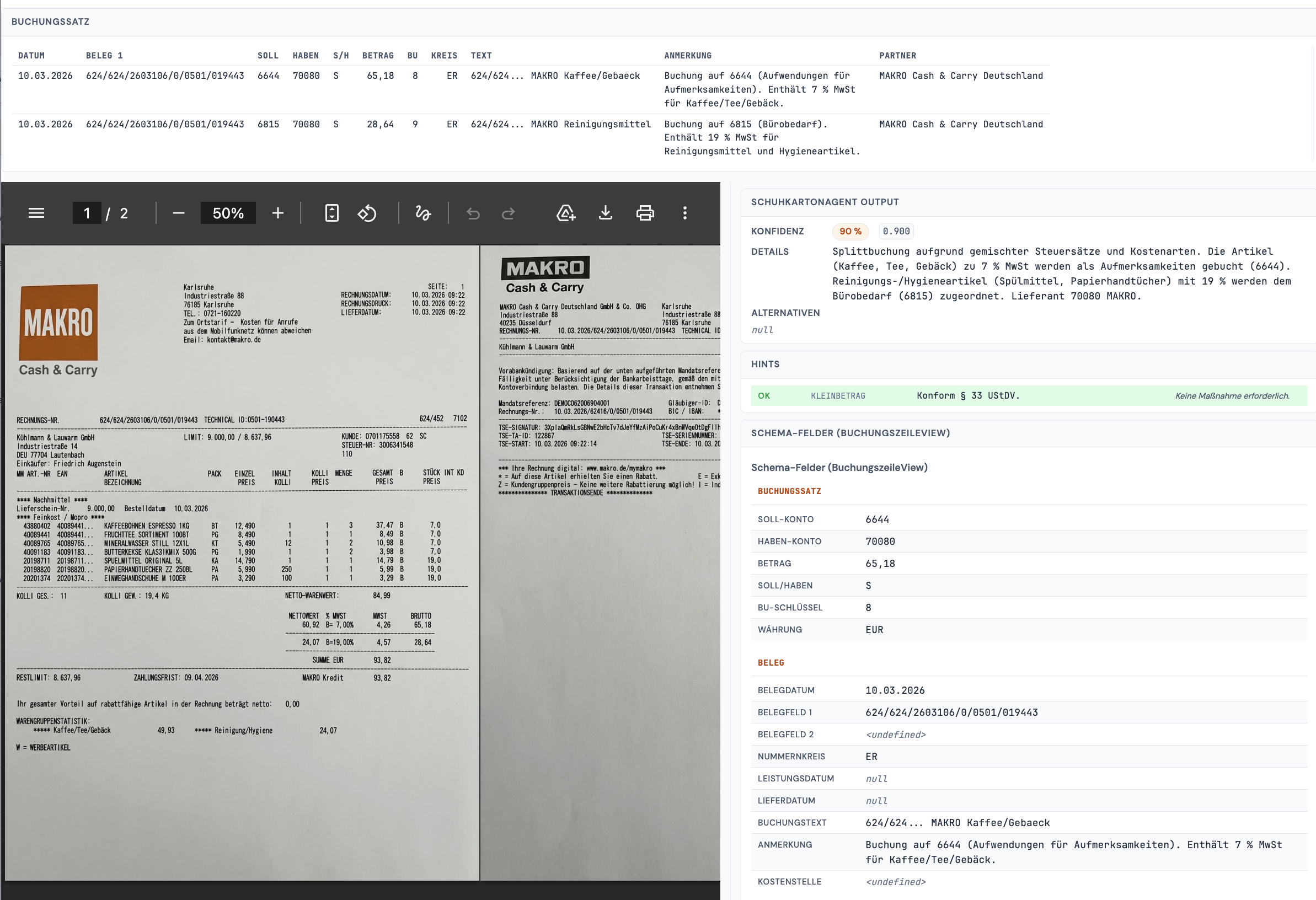This screenshot has width=1316, height=900.
Task: Click the WÄHRUNG value EUR
Action: pyautogui.click(x=874, y=629)
